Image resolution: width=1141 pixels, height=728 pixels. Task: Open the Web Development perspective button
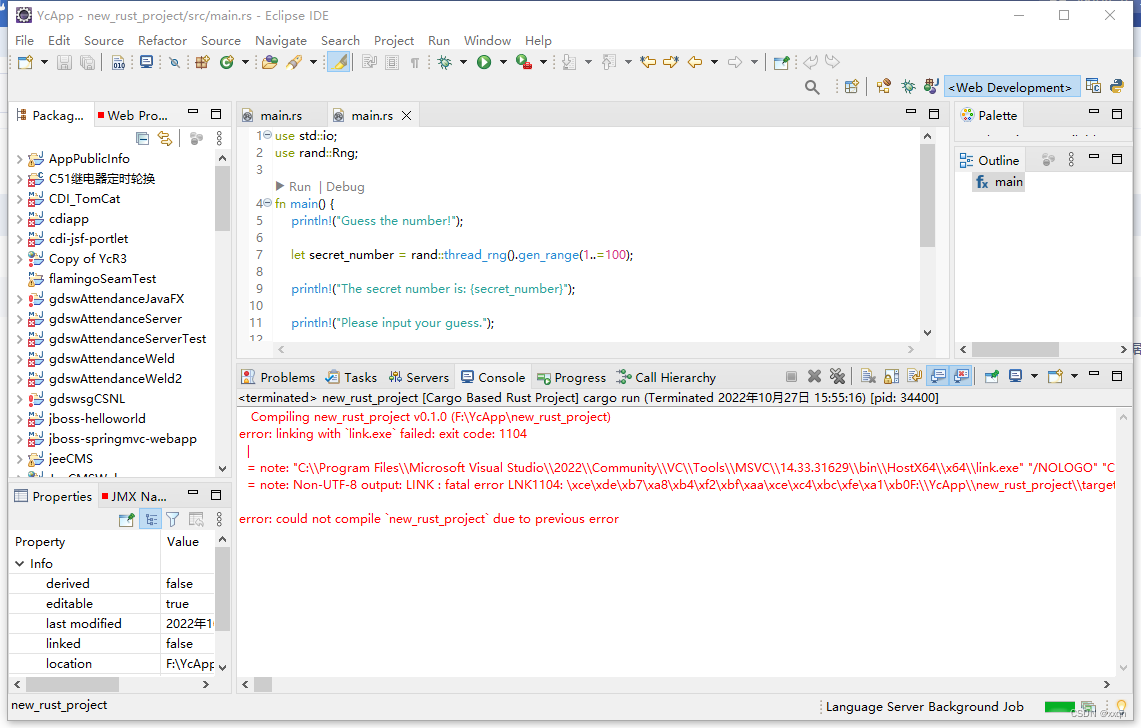point(1011,87)
